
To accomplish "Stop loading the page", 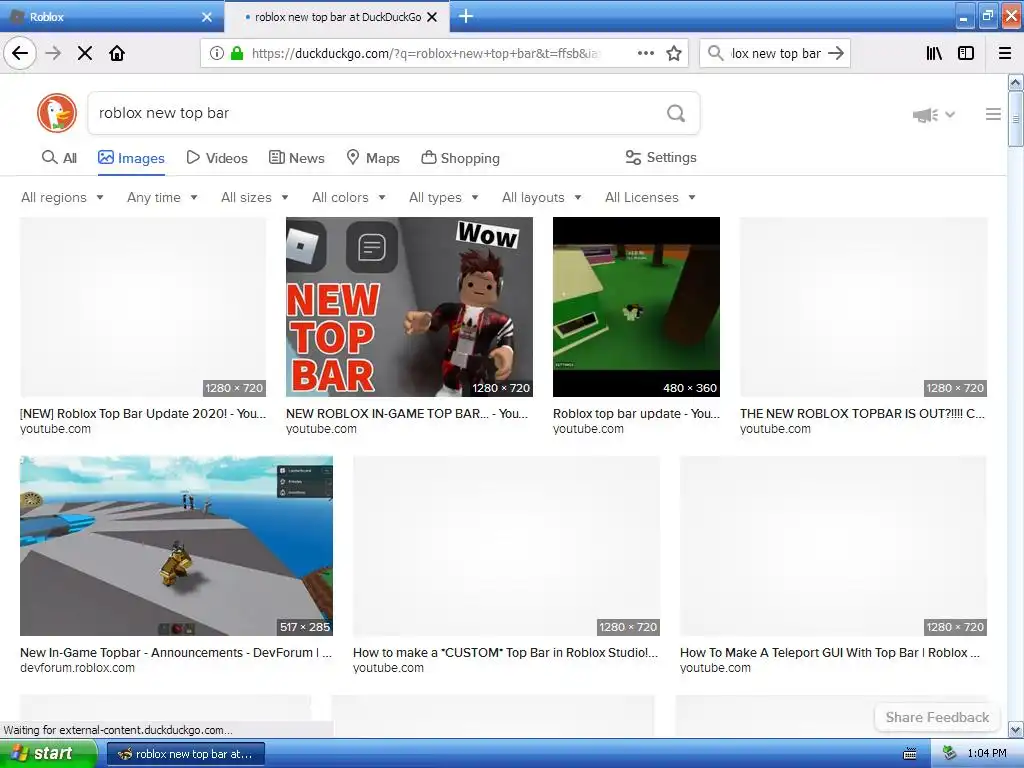I will click(85, 53).
